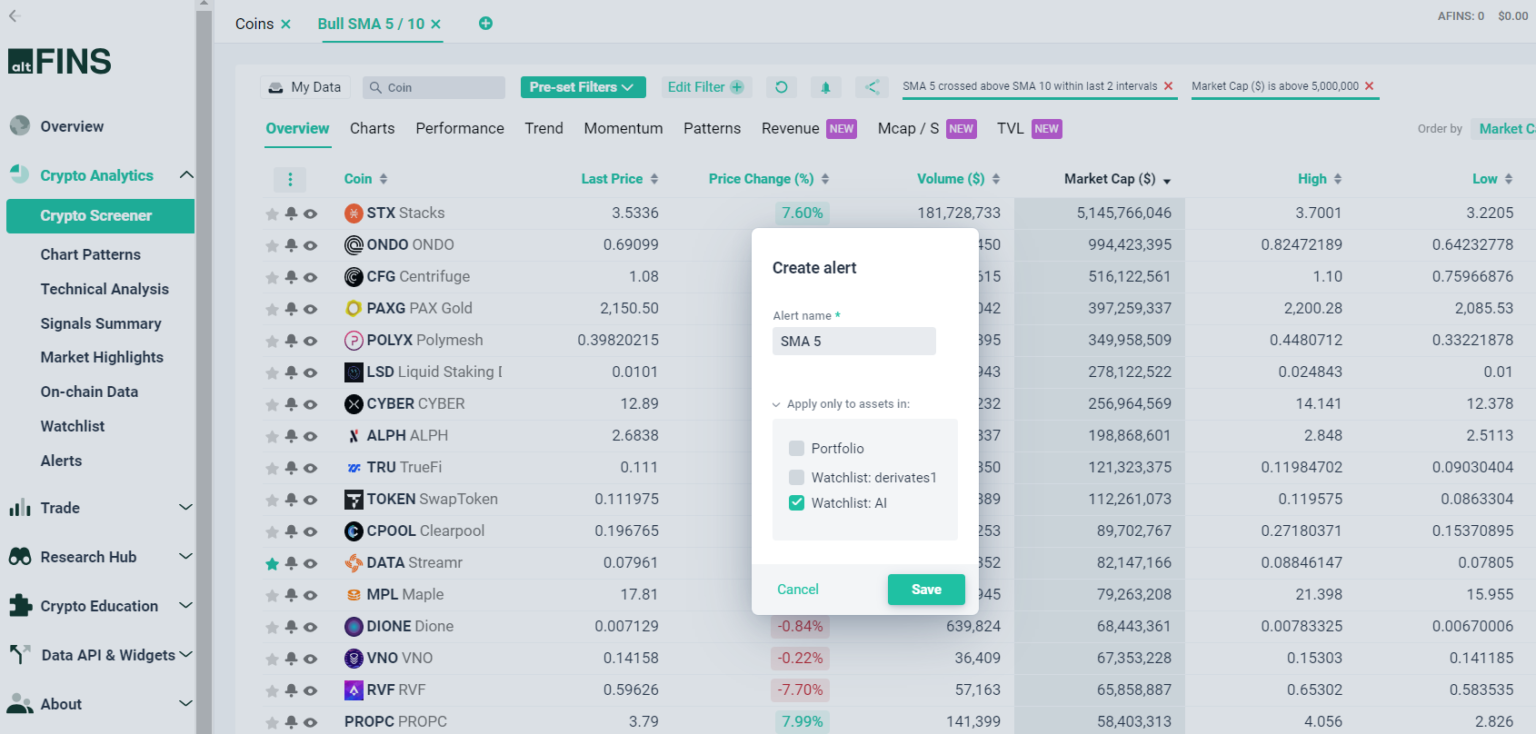Set an alert bell on ONDO row
1536x734 pixels.
[290, 244]
